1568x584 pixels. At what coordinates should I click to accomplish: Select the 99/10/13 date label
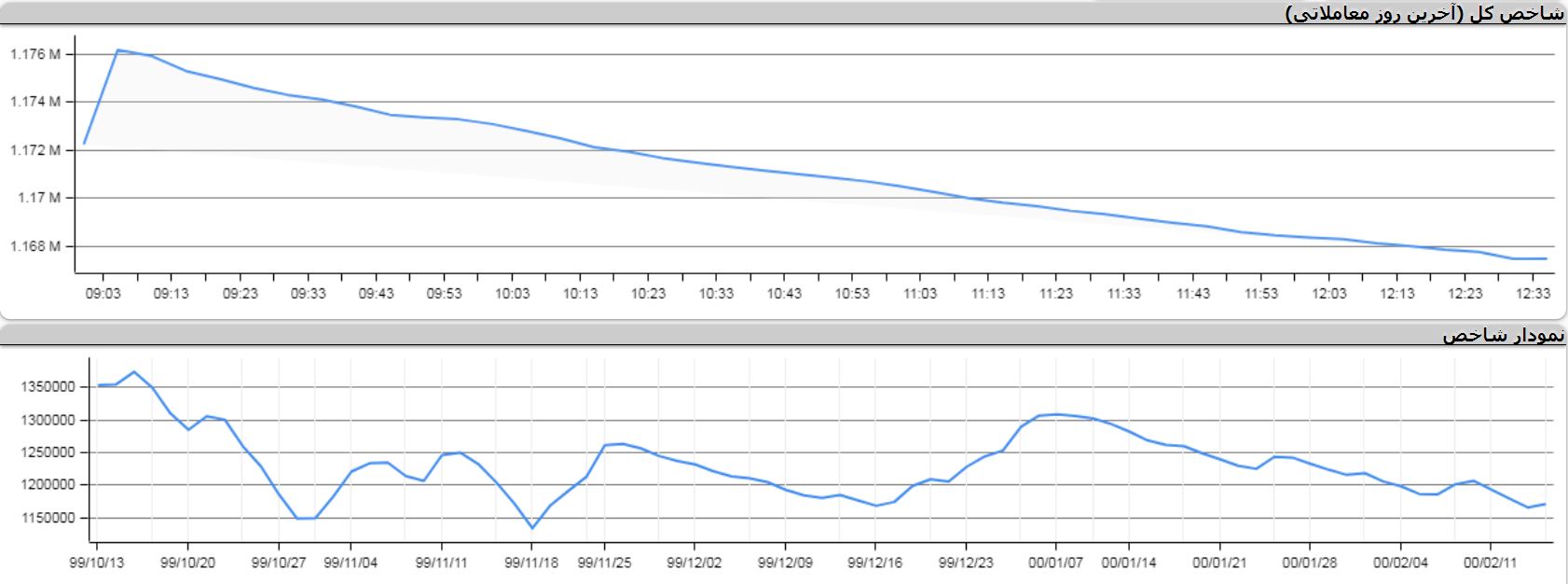(97, 563)
